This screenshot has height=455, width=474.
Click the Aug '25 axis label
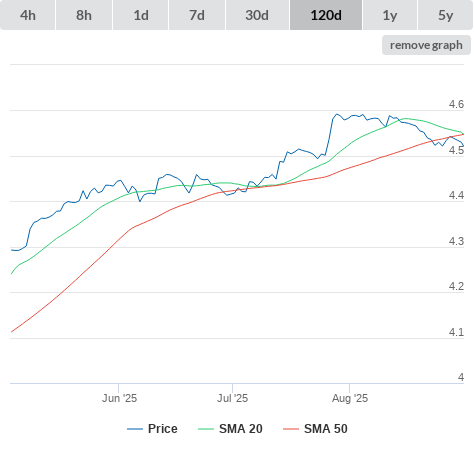coord(350,398)
